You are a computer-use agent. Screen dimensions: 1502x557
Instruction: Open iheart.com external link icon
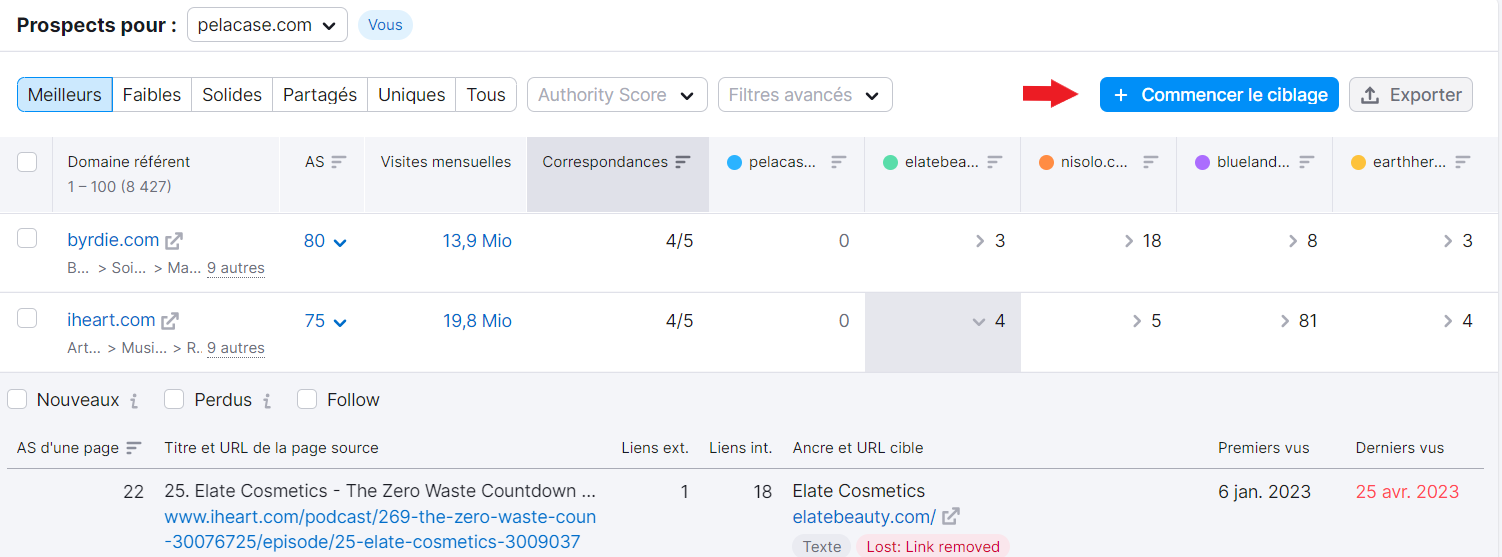[170, 321]
